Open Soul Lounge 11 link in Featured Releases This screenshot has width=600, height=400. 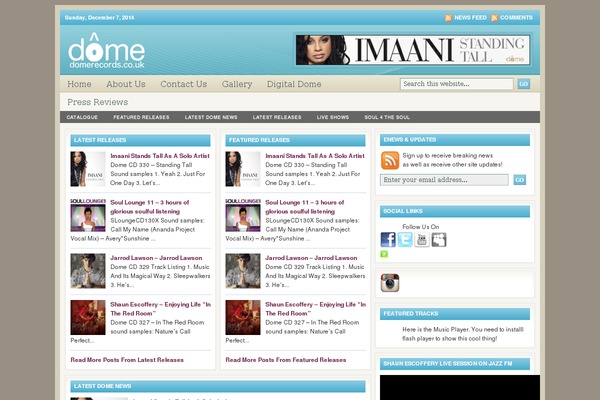tap(305, 207)
